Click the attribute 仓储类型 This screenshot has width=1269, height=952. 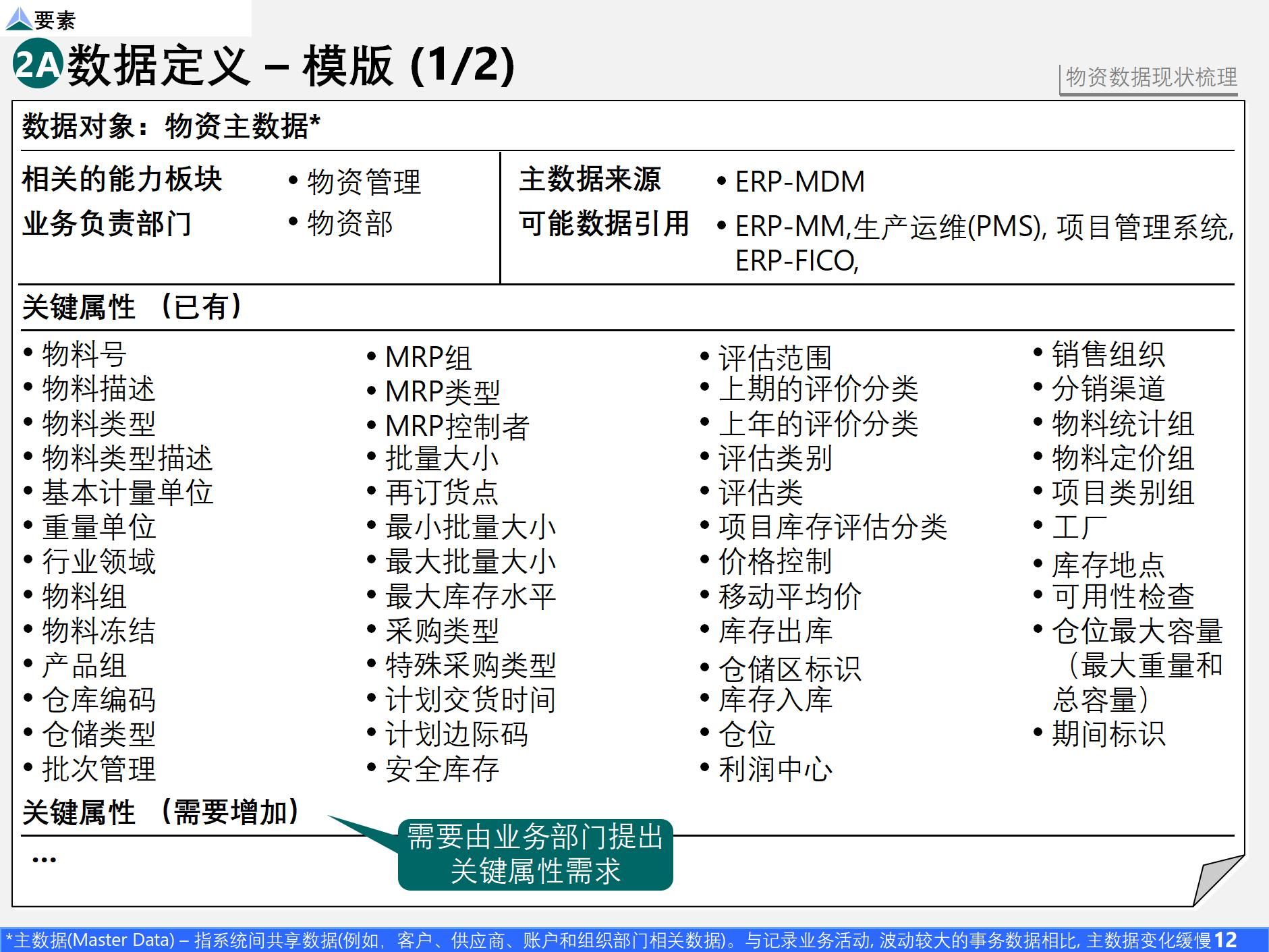(x=98, y=735)
